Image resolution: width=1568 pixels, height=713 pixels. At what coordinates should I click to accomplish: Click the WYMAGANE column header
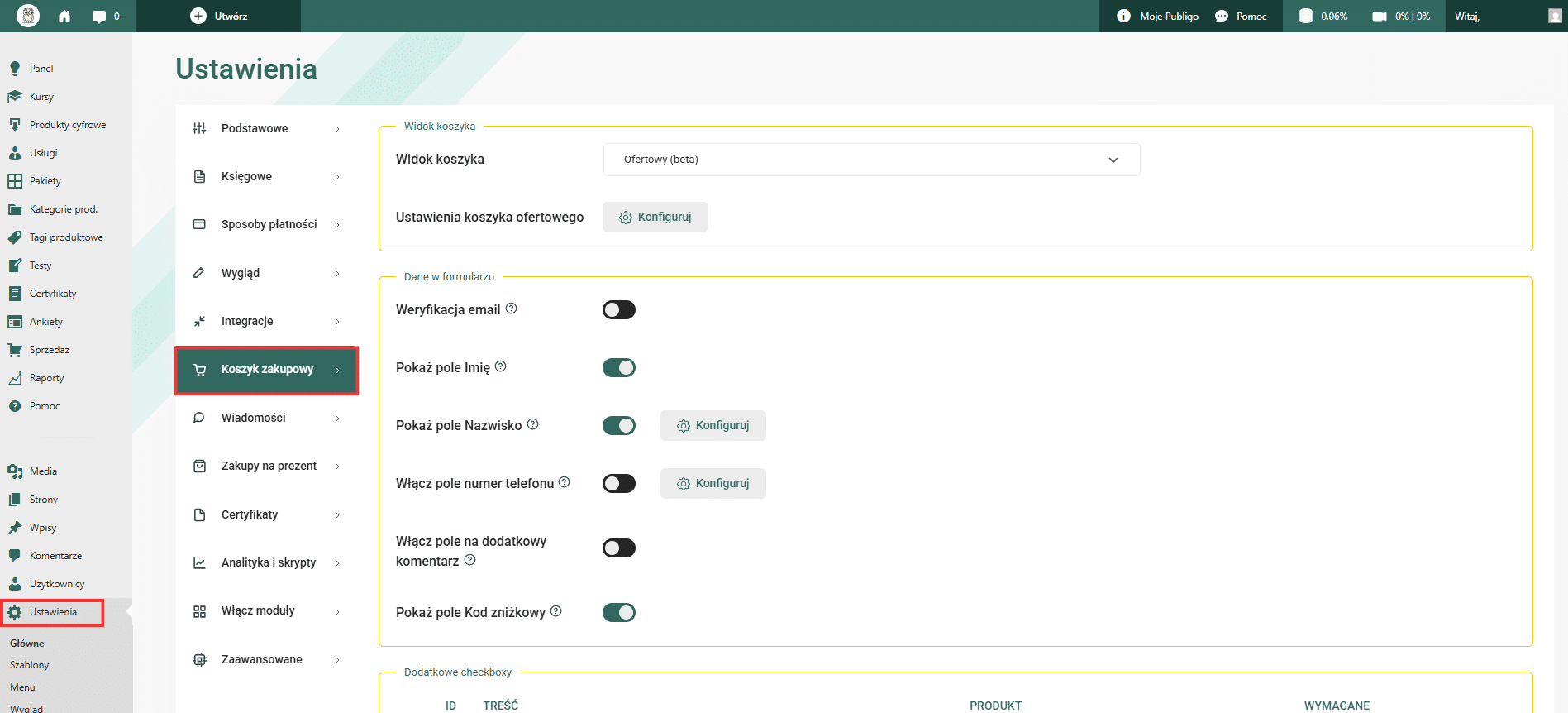coord(1337,706)
